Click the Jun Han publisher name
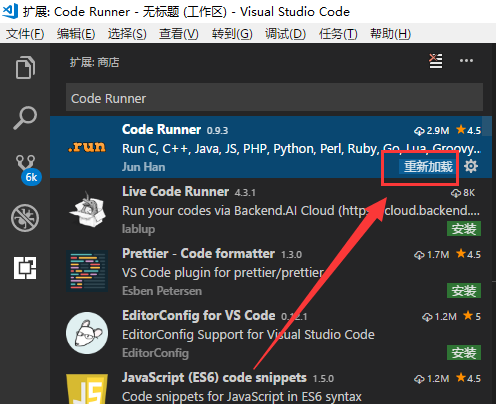 tap(143, 167)
